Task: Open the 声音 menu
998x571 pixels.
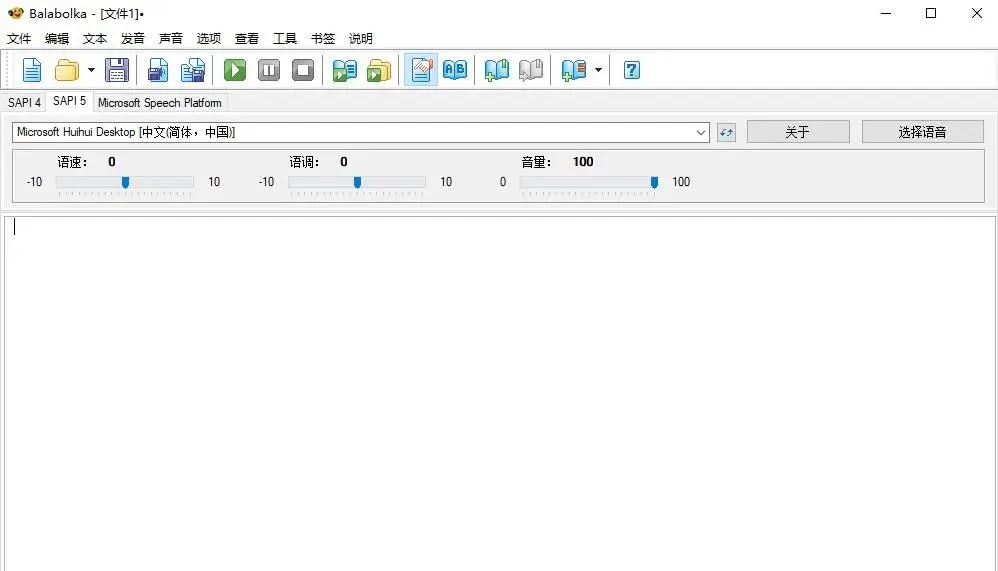Action: point(171,39)
